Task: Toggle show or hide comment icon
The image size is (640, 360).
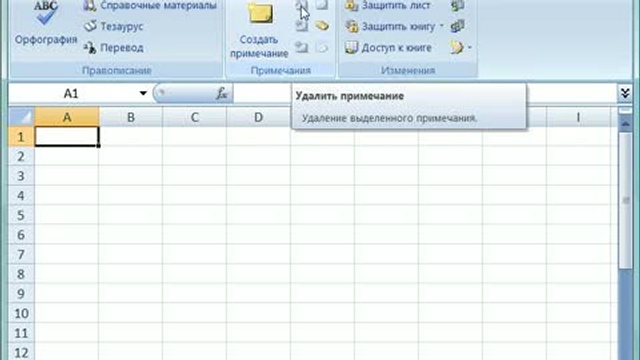Action: pyautogui.click(x=322, y=5)
